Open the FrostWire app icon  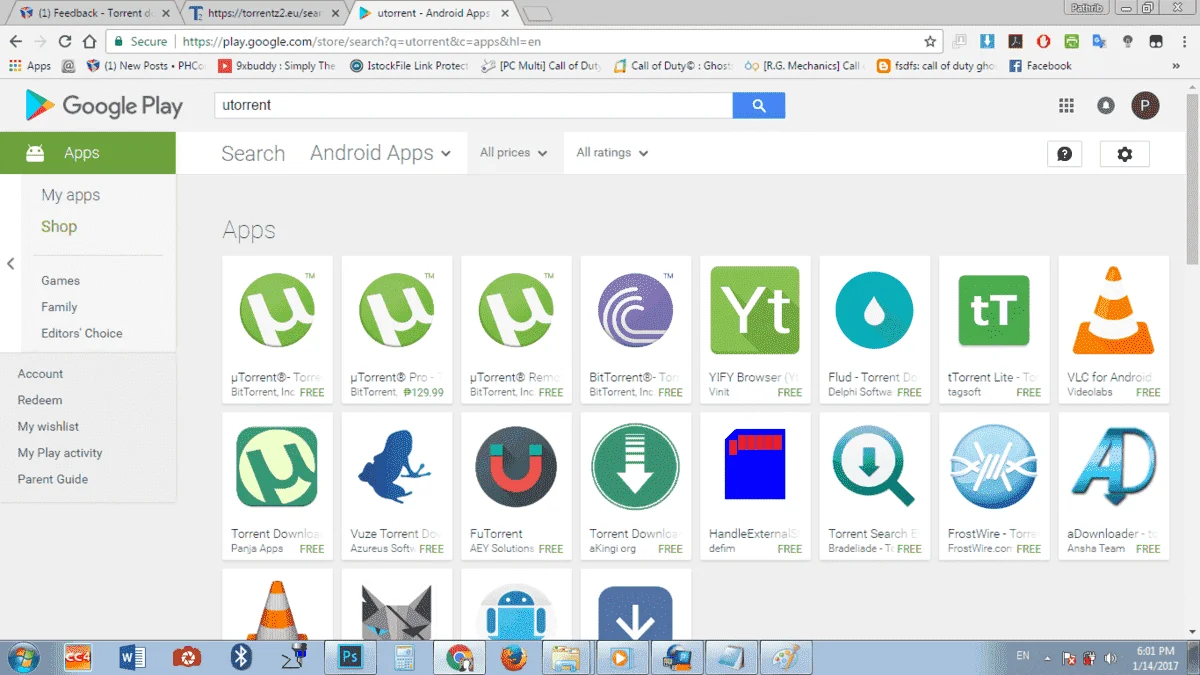(x=993, y=466)
